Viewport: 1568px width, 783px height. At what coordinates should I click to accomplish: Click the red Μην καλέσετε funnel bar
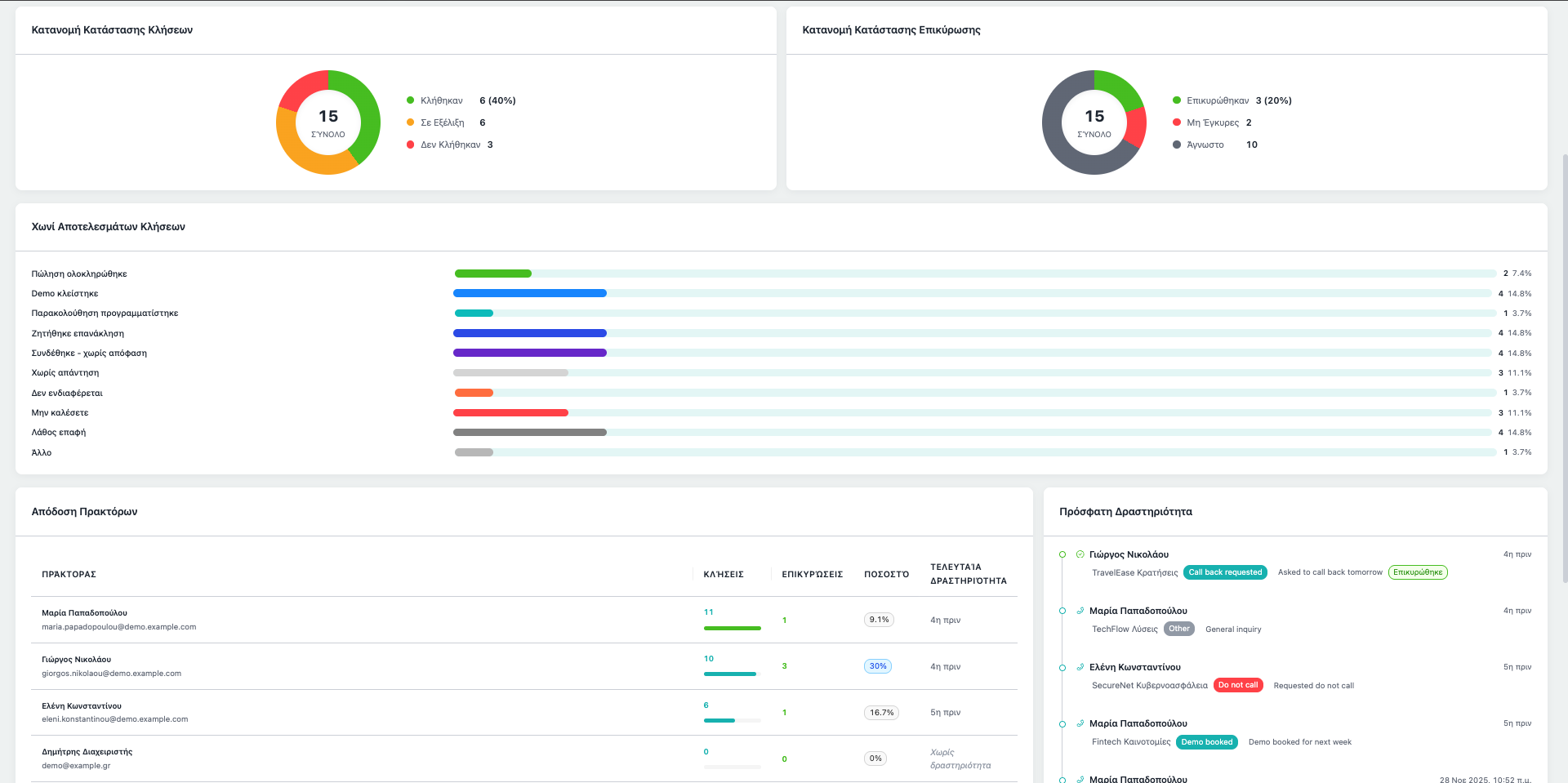(x=510, y=413)
